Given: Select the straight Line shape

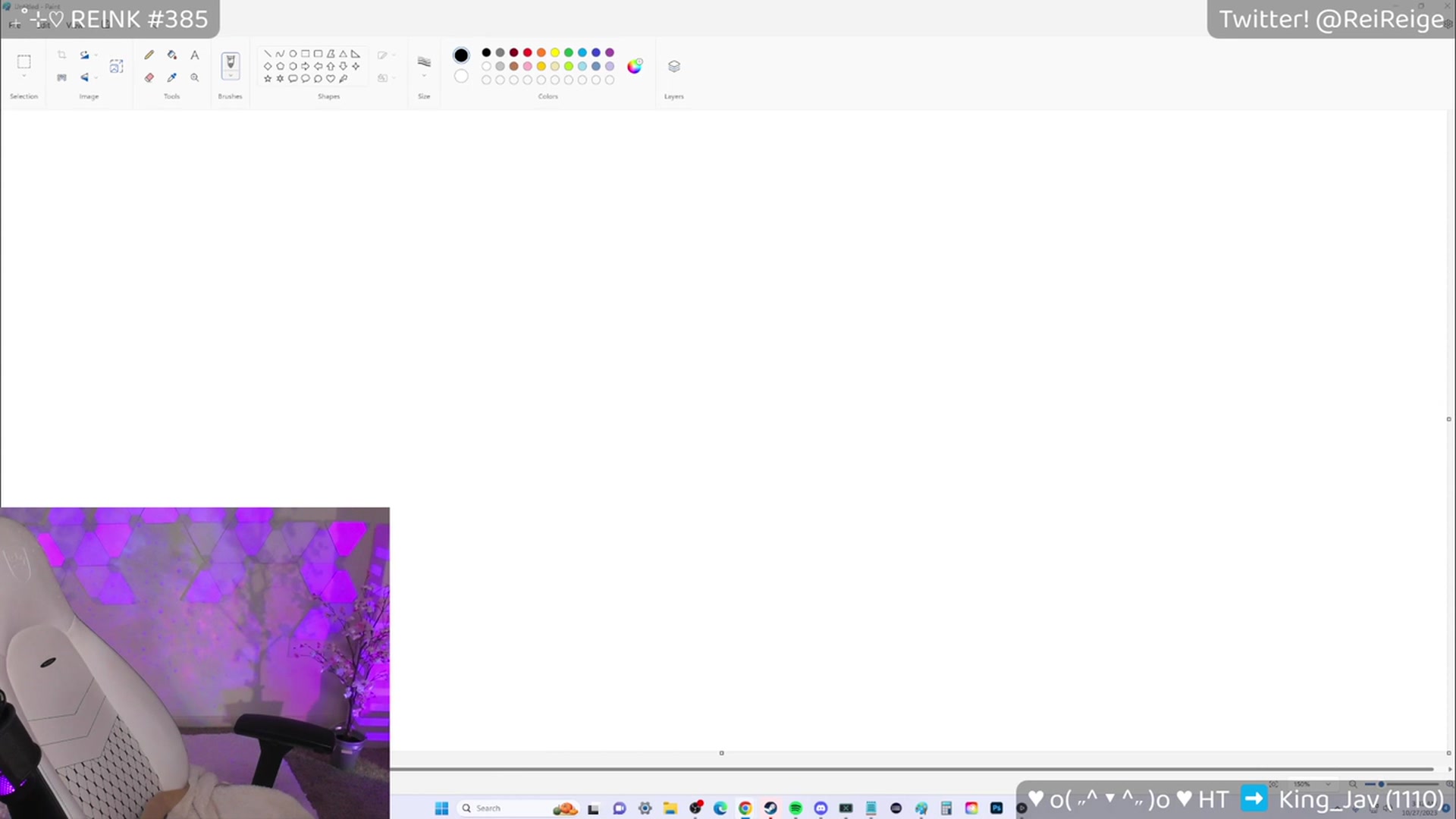Looking at the screenshot, I should [x=268, y=54].
